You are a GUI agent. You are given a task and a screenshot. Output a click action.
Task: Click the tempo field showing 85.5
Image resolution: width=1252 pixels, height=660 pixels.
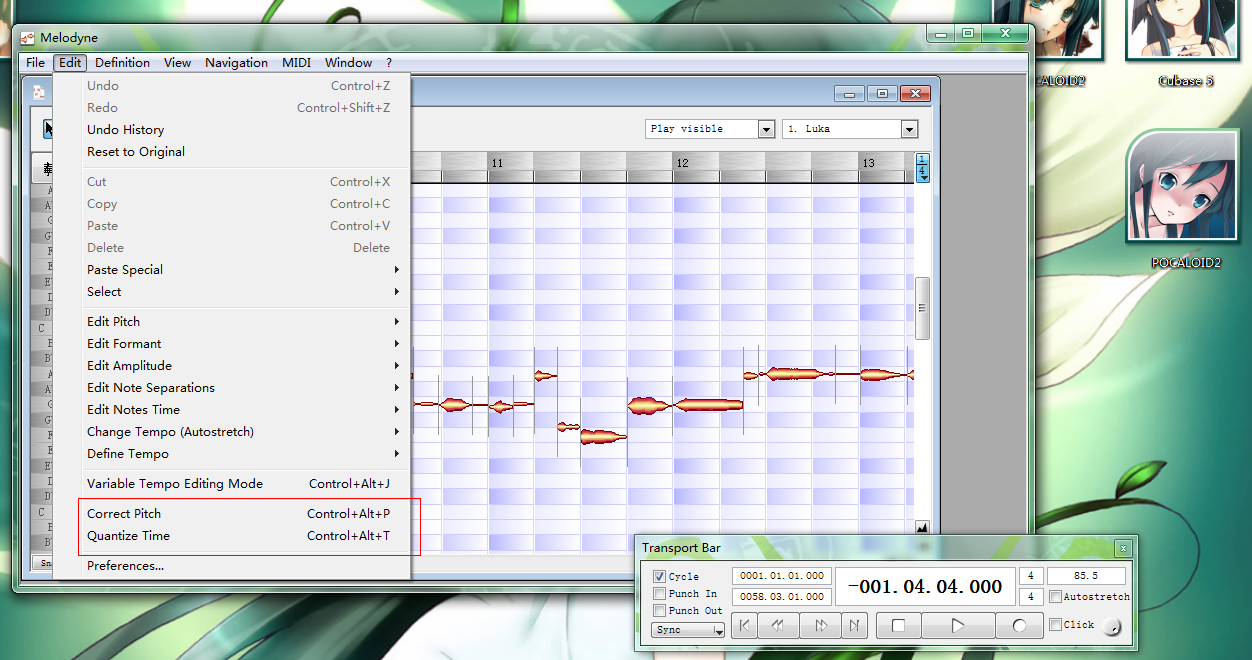(x=1086, y=576)
